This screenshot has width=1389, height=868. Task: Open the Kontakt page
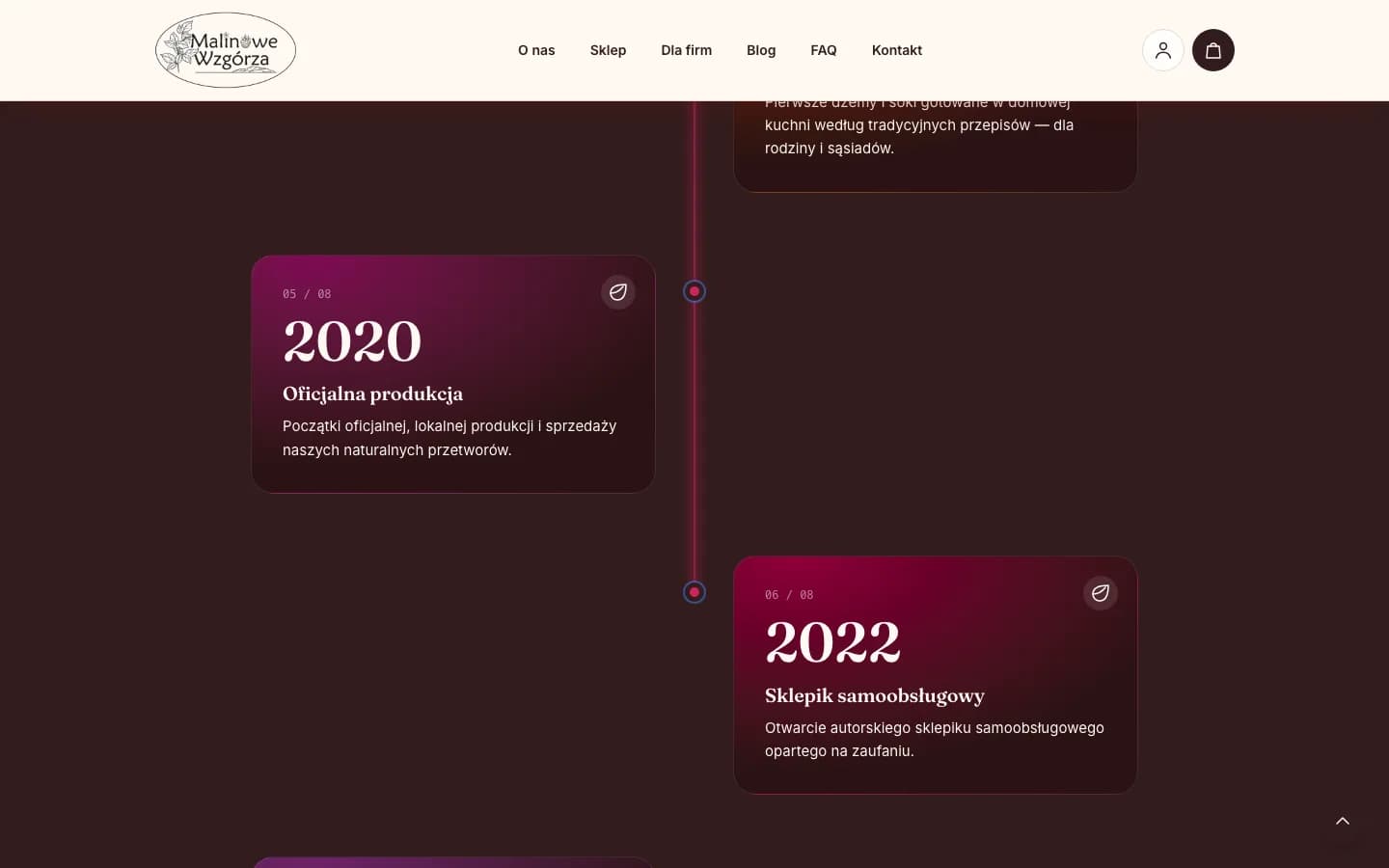coord(897,50)
